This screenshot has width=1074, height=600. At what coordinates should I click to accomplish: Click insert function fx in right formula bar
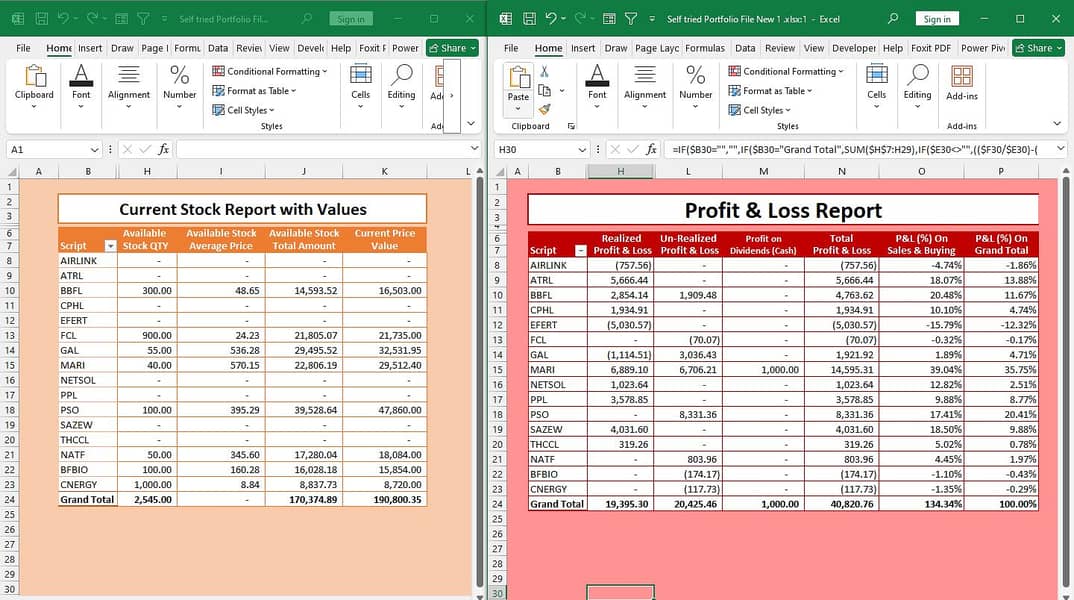[x=651, y=149]
